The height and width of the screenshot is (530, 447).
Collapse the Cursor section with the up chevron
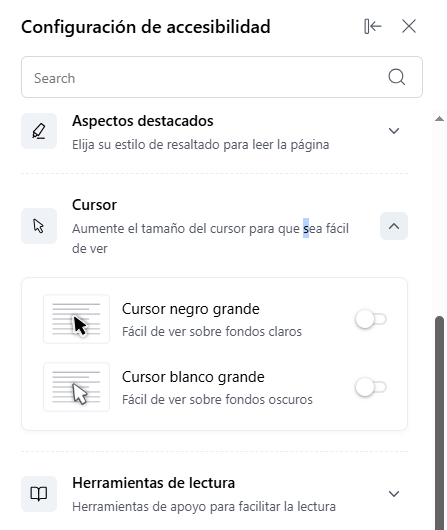point(394,226)
